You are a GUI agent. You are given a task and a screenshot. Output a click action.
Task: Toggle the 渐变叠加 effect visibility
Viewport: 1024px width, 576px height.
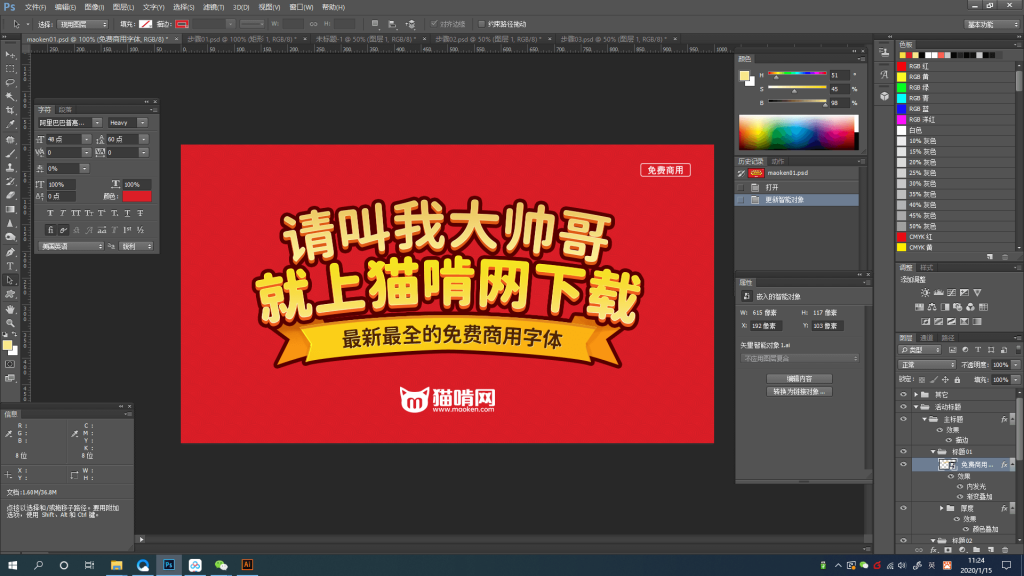960,497
